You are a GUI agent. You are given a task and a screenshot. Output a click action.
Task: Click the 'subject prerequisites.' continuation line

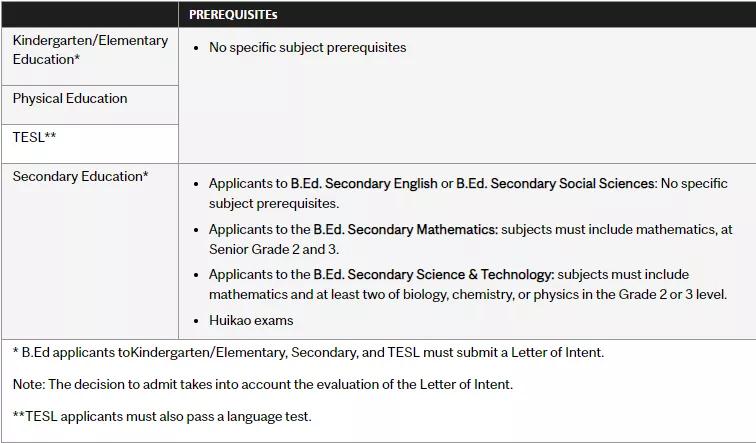coord(274,203)
